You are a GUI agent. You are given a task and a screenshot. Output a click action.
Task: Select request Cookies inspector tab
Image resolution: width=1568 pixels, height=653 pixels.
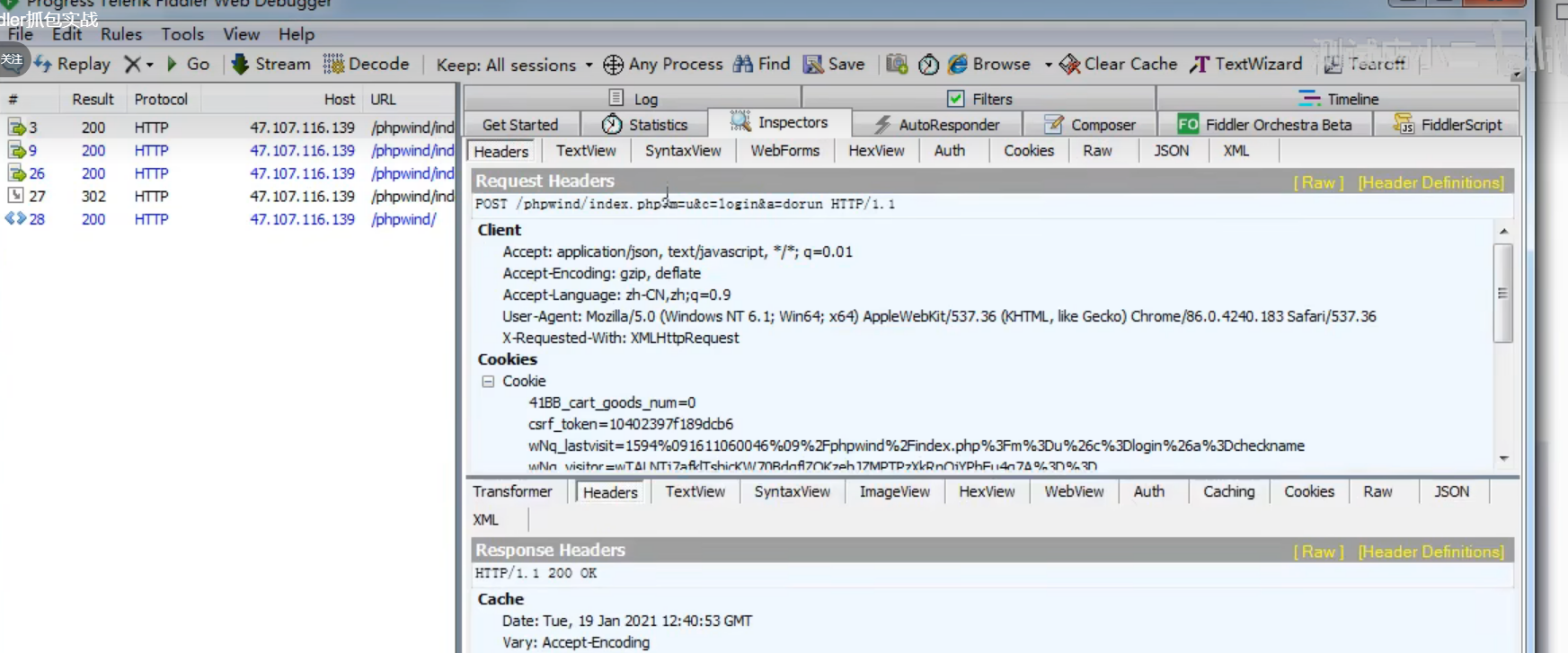tap(1029, 151)
